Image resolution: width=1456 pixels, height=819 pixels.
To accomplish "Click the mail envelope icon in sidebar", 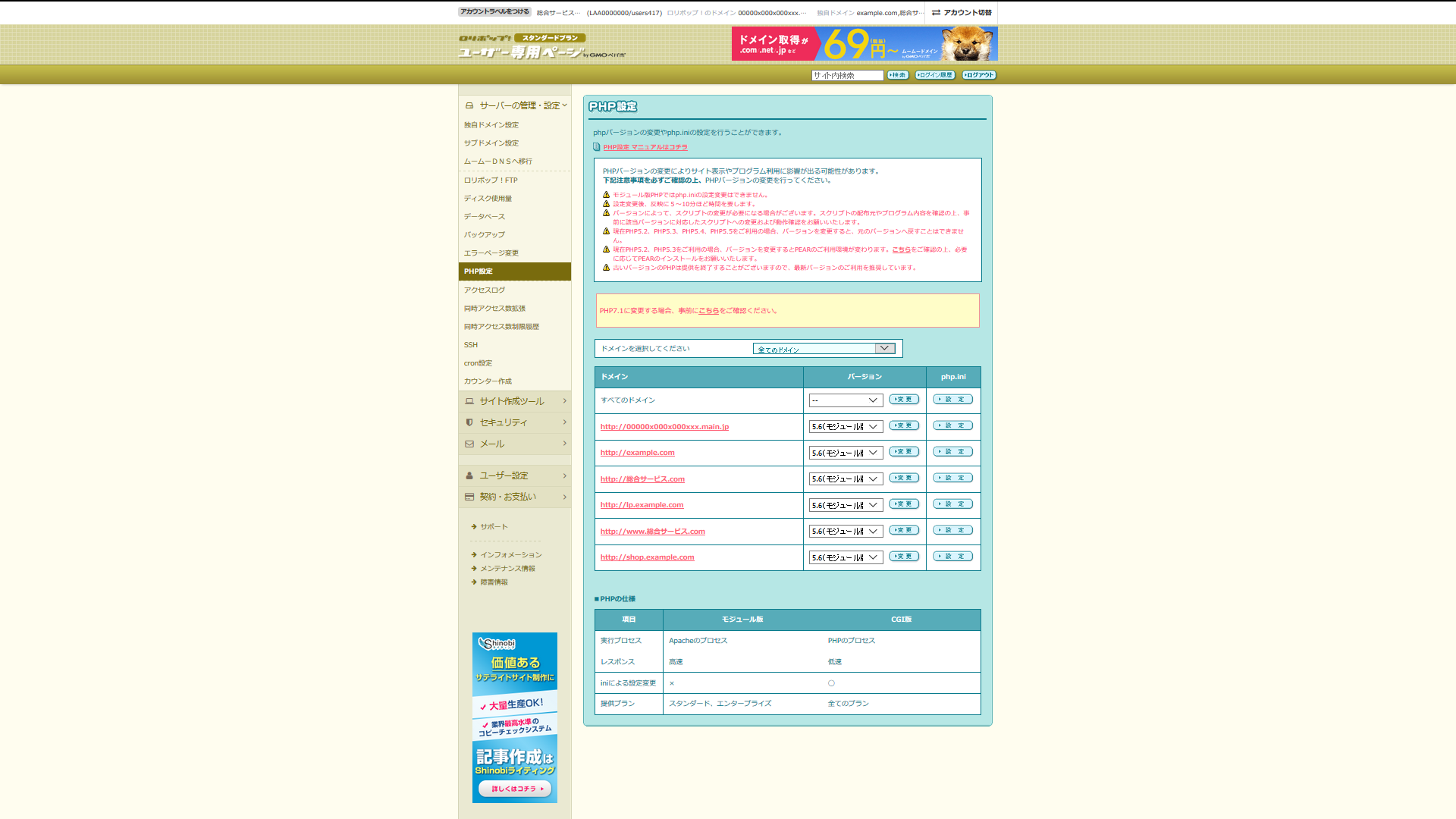I will pyautogui.click(x=469, y=444).
